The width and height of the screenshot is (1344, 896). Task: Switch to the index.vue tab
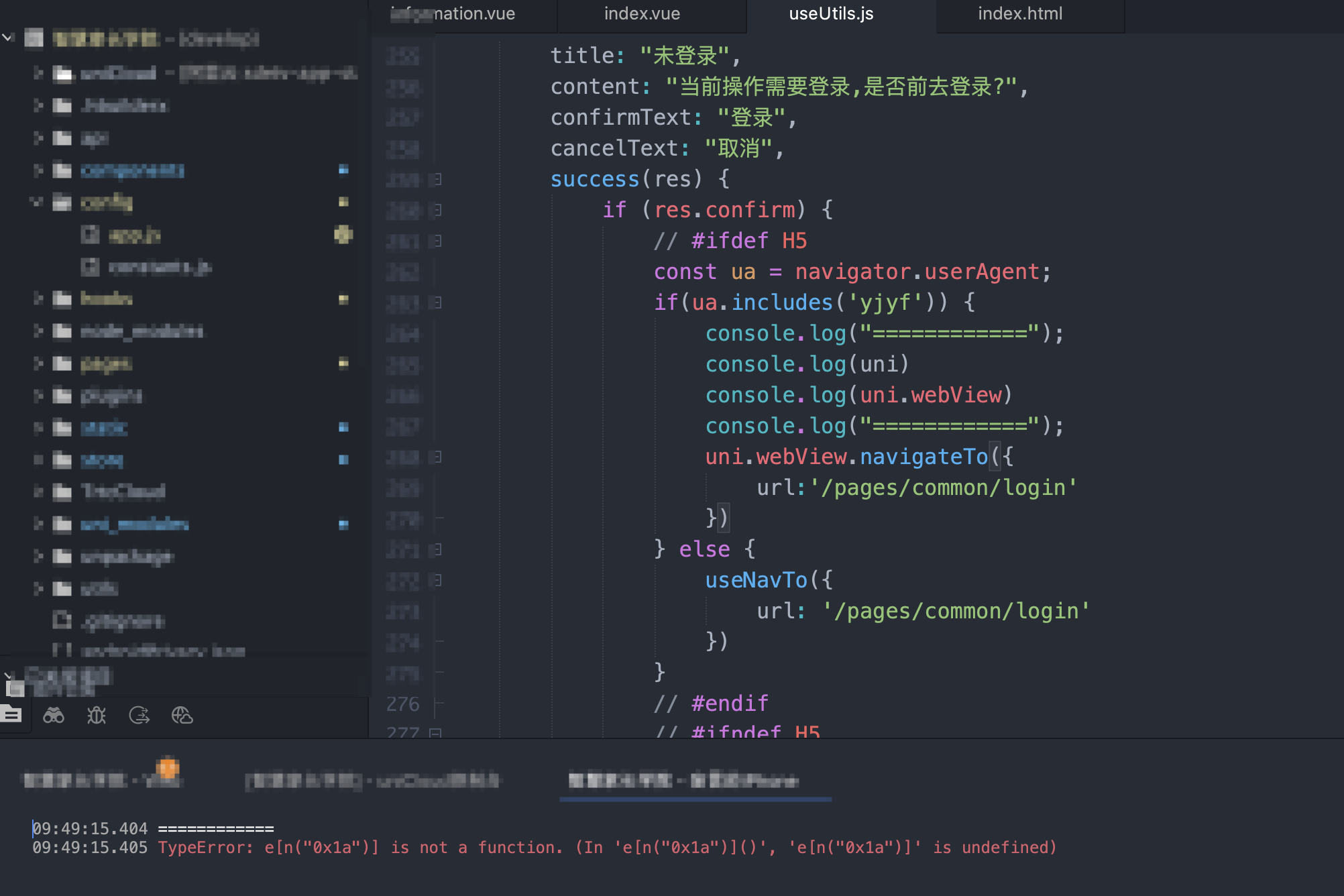point(642,14)
